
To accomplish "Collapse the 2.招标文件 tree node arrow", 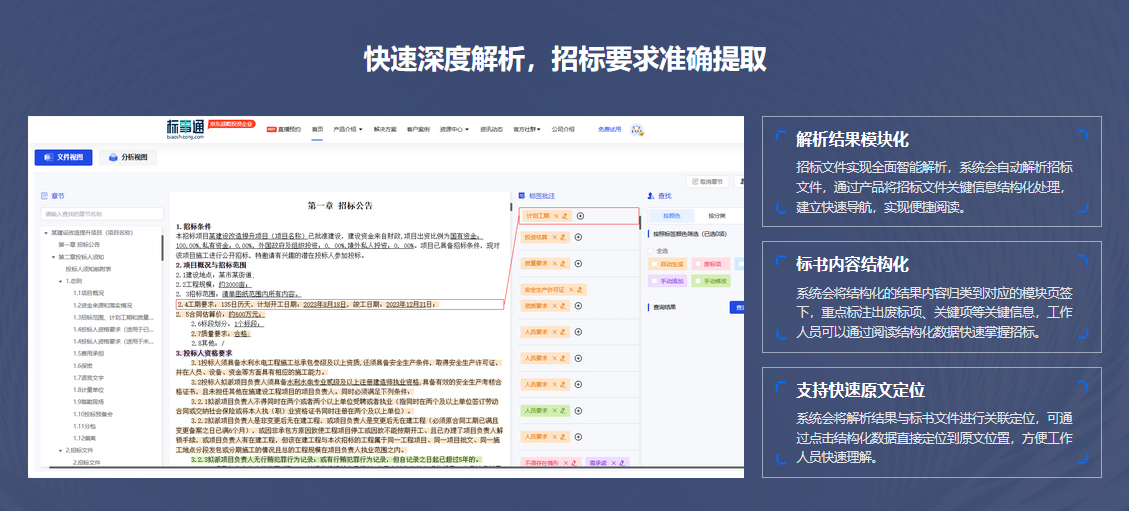I will coord(60,450).
